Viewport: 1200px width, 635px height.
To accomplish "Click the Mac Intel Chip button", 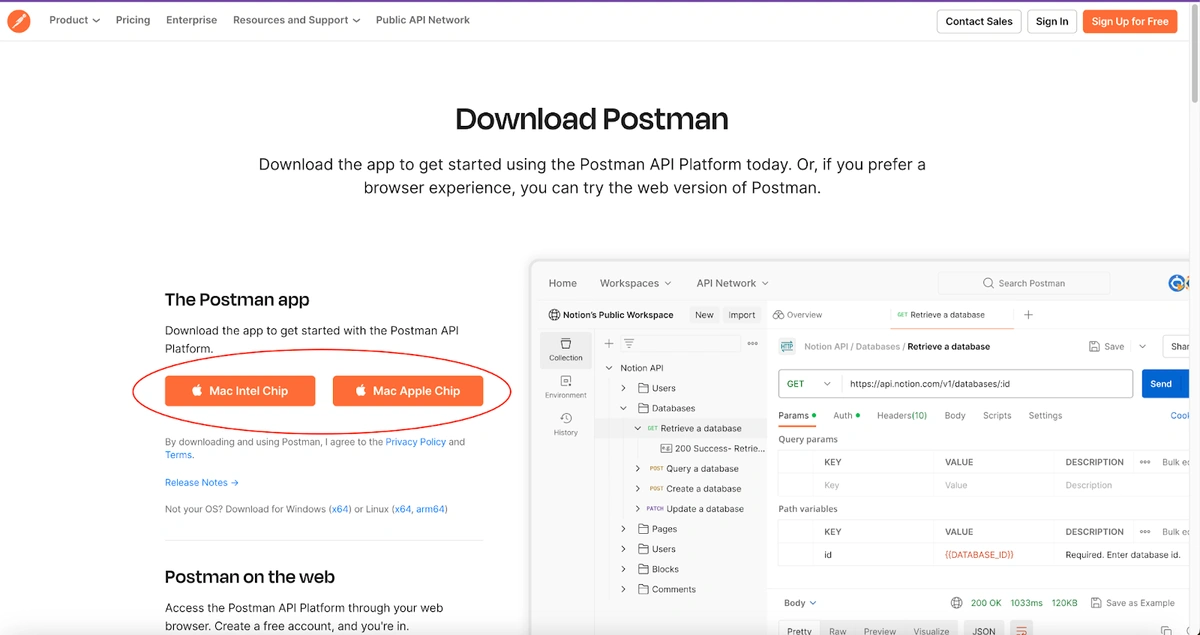I will [x=240, y=391].
